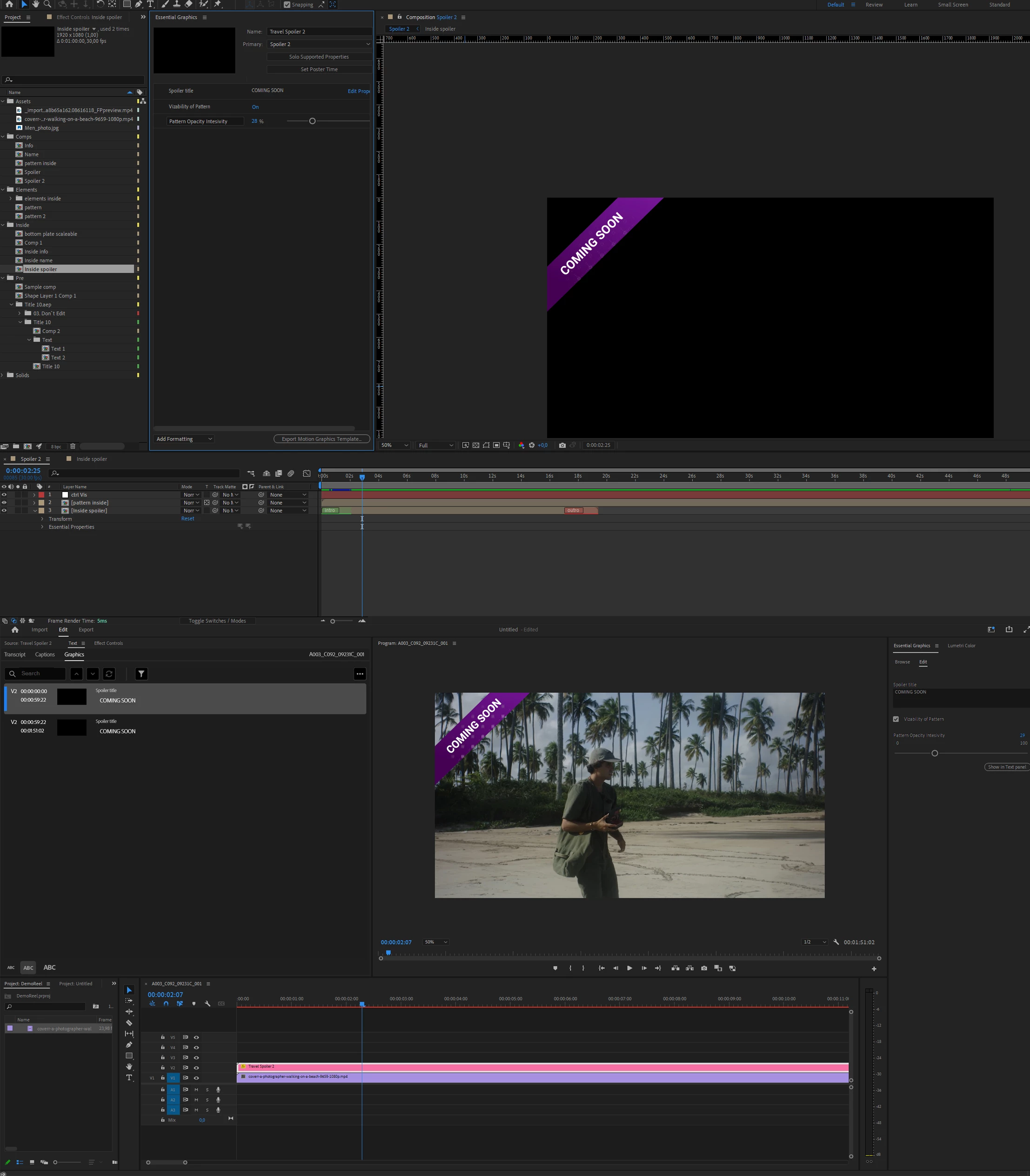The image size is (1030, 1176).
Task: Click the filter funnel icon in Graphics tab
Action: pyautogui.click(x=141, y=673)
